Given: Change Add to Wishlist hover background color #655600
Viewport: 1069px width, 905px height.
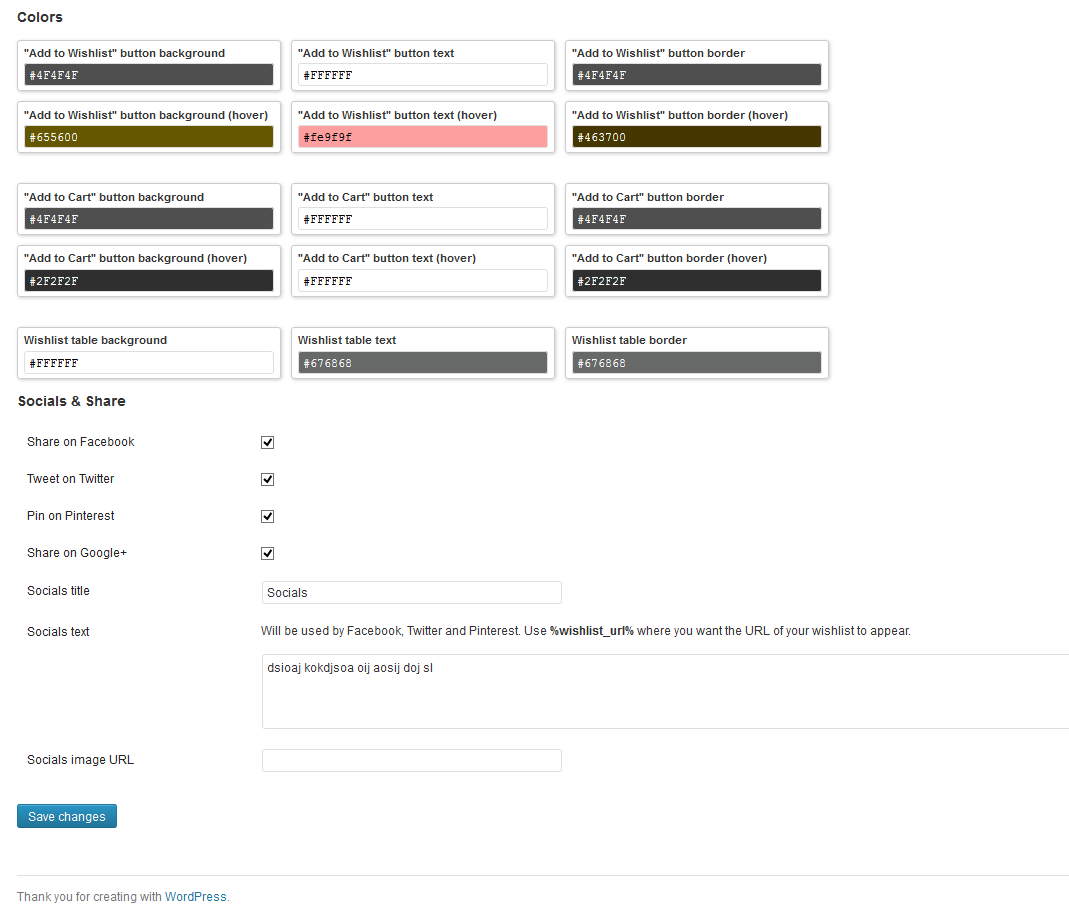Looking at the screenshot, I should 149,137.
